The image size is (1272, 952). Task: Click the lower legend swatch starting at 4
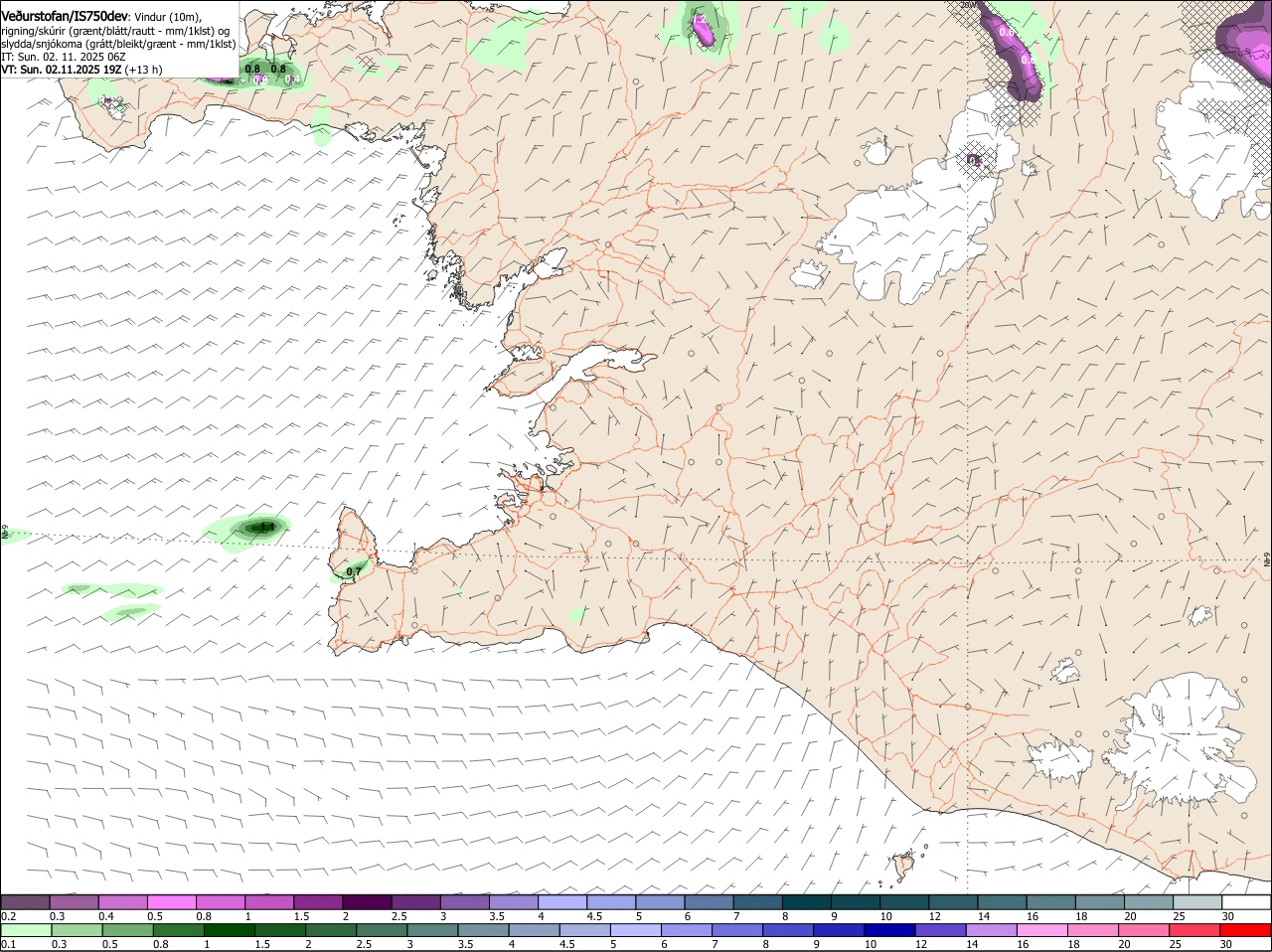pyautogui.click(x=535, y=930)
